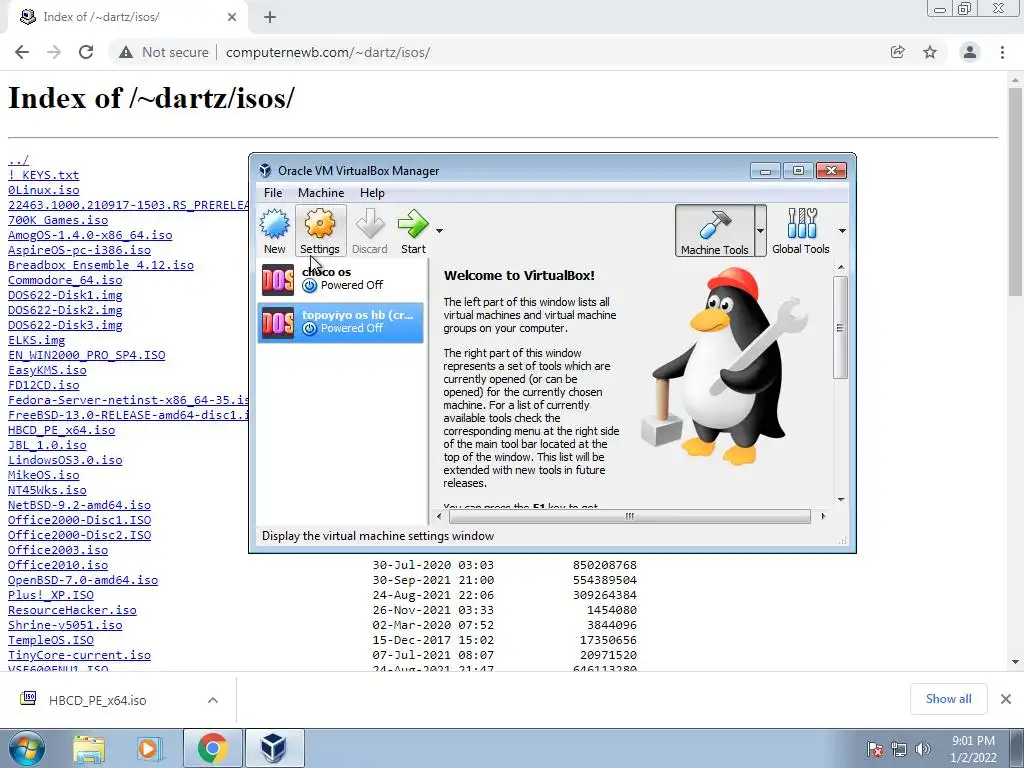This screenshot has height=768, width=1024.
Task: Click the welcome pane horizontal scrollbar
Action: (630, 516)
